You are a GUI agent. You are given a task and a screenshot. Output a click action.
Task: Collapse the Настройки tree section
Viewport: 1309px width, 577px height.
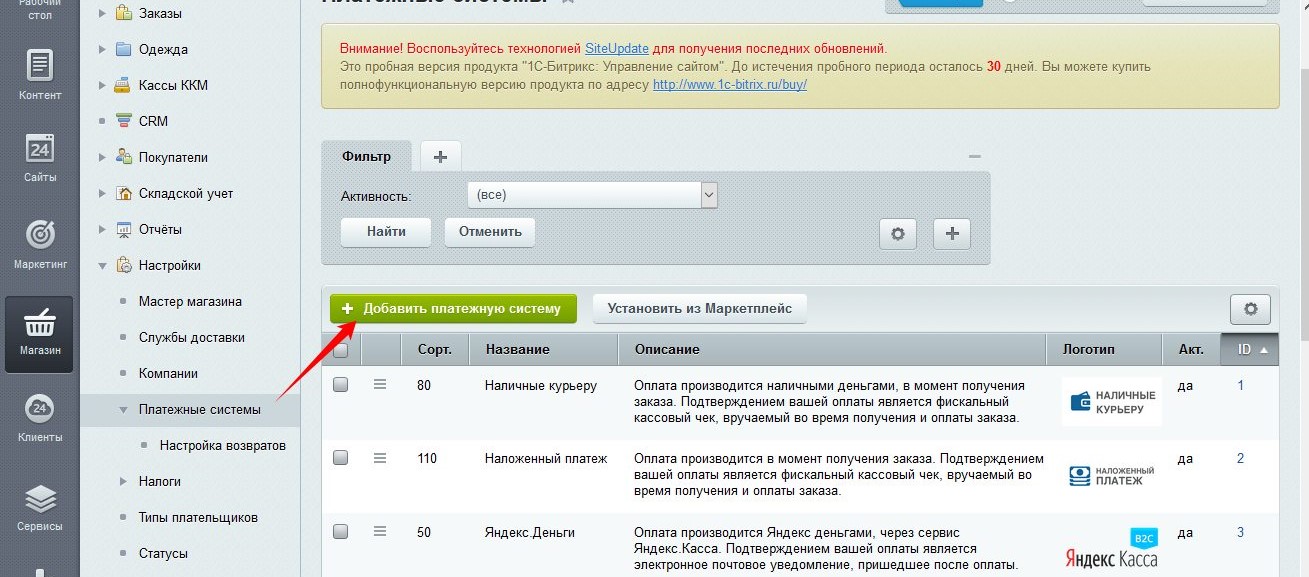[102, 266]
